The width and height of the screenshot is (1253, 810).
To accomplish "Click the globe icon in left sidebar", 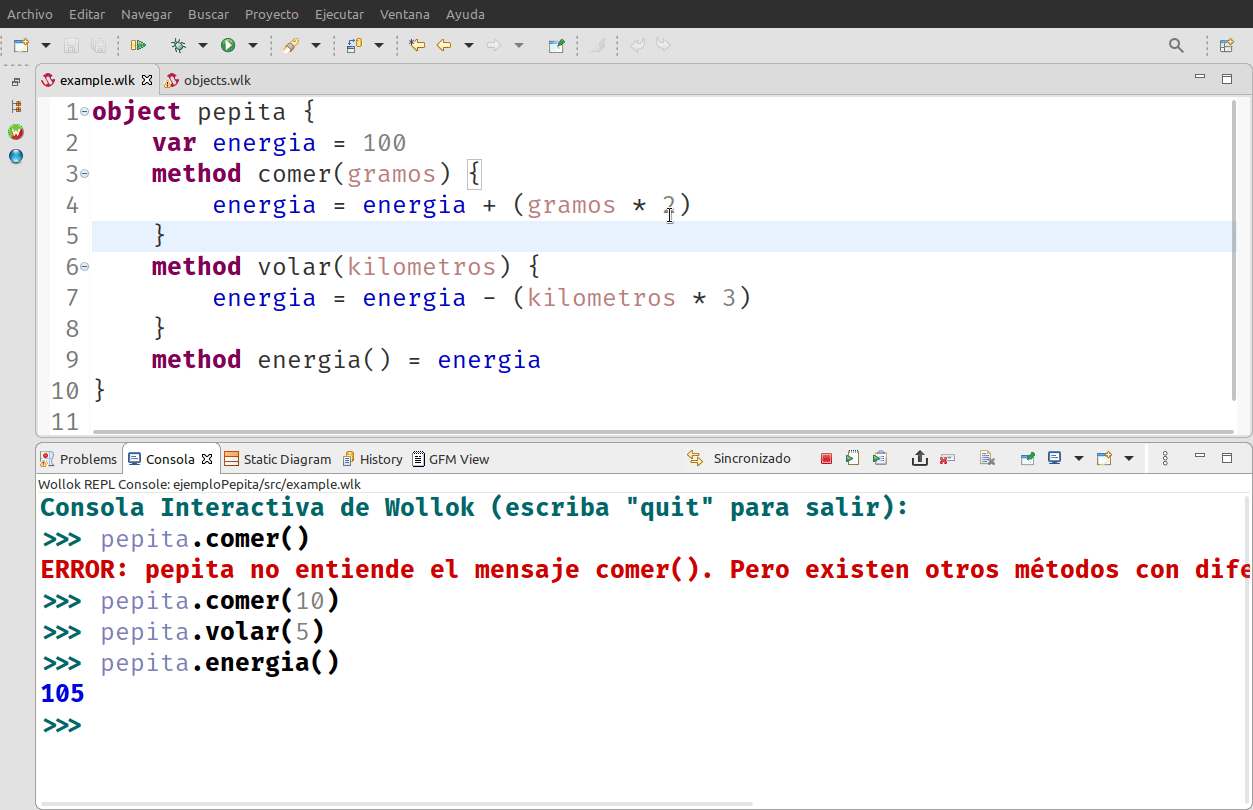I will 16,156.
